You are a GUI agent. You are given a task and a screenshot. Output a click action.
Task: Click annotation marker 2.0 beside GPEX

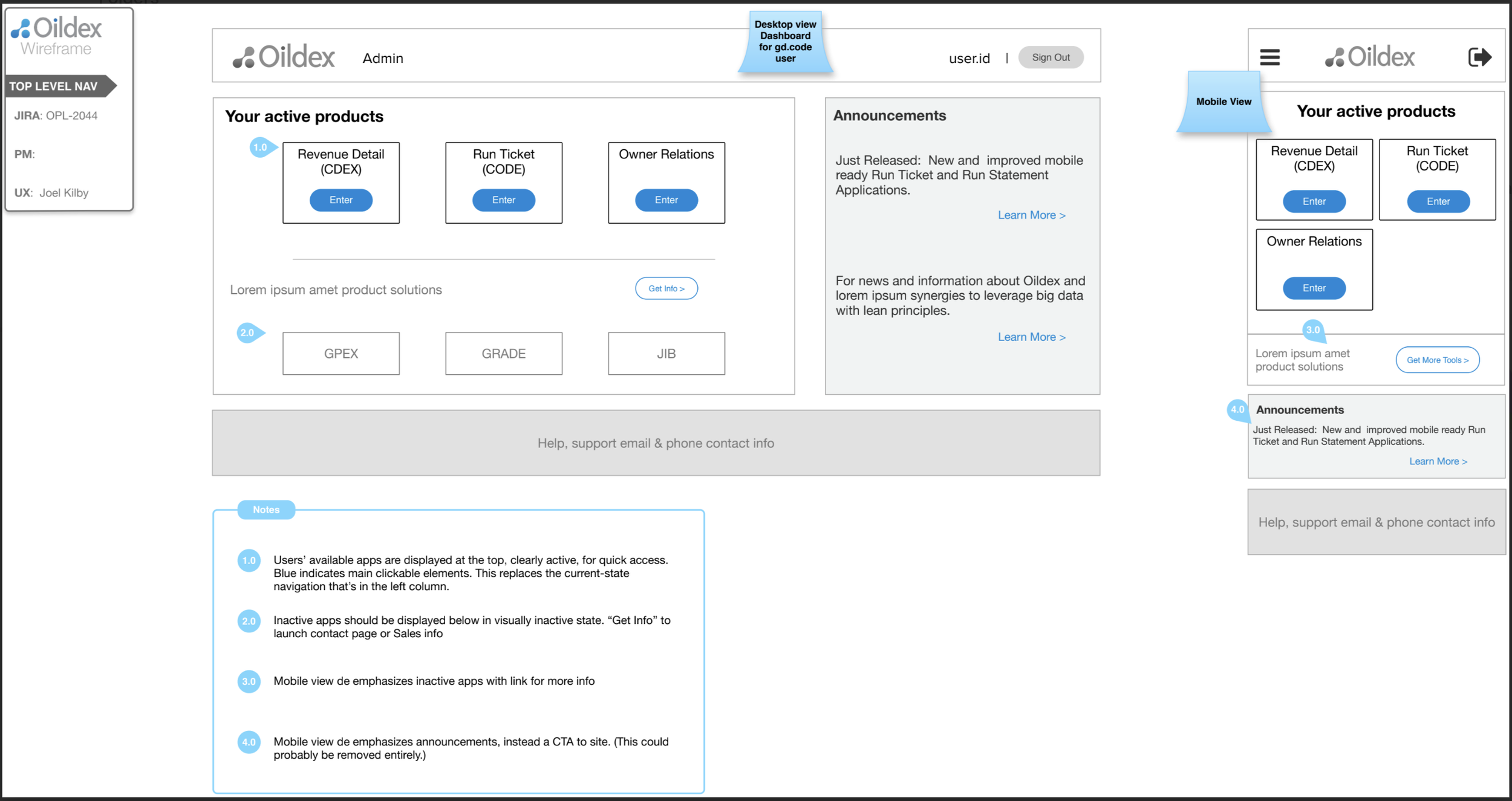[249, 332]
